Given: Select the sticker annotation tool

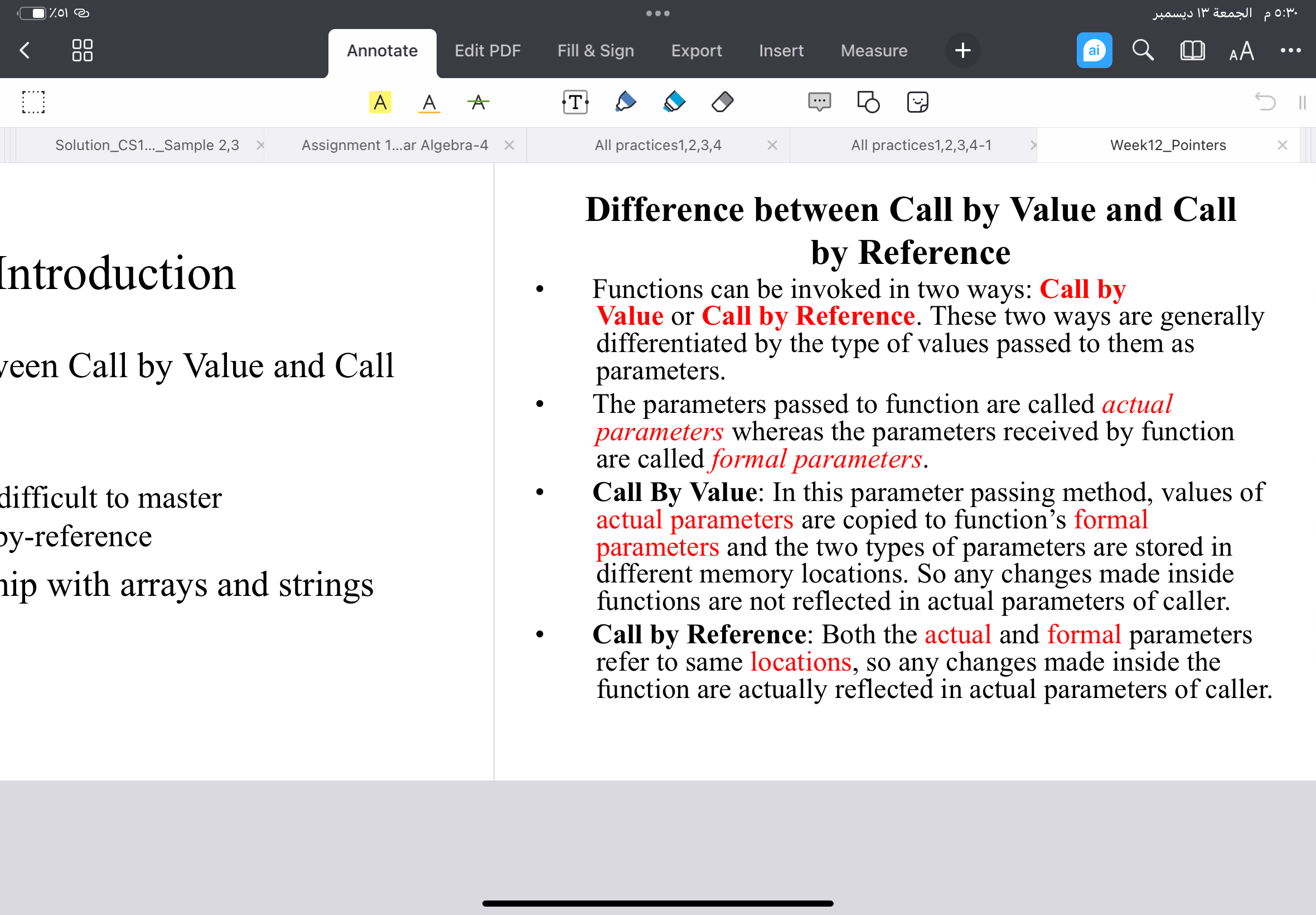Looking at the screenshot, I should 917,102.
